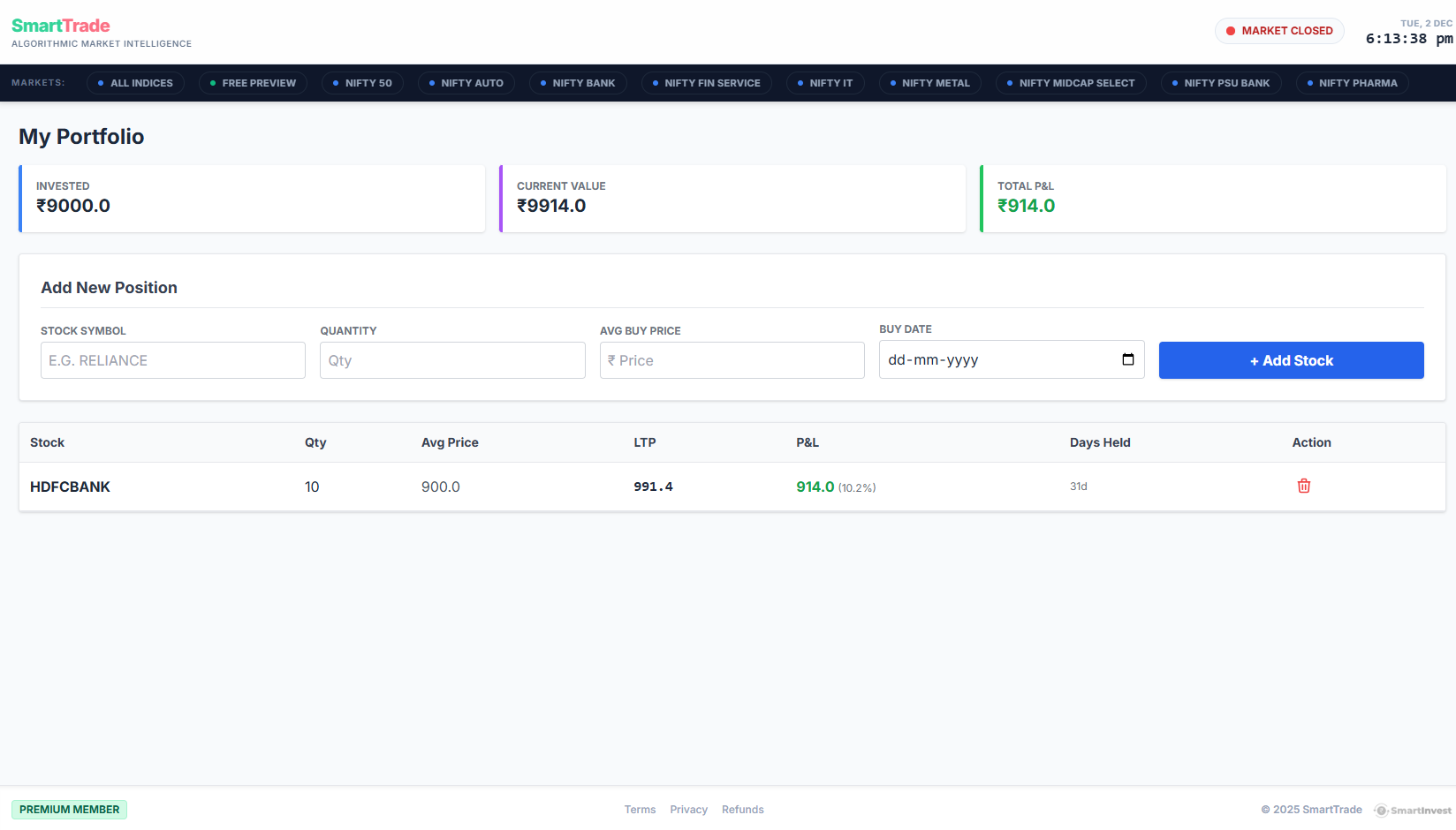The width and height of the screenshot is (1456, 830).
Task: Select the NIFTY BANK market tab
Action: pos(578,83)
